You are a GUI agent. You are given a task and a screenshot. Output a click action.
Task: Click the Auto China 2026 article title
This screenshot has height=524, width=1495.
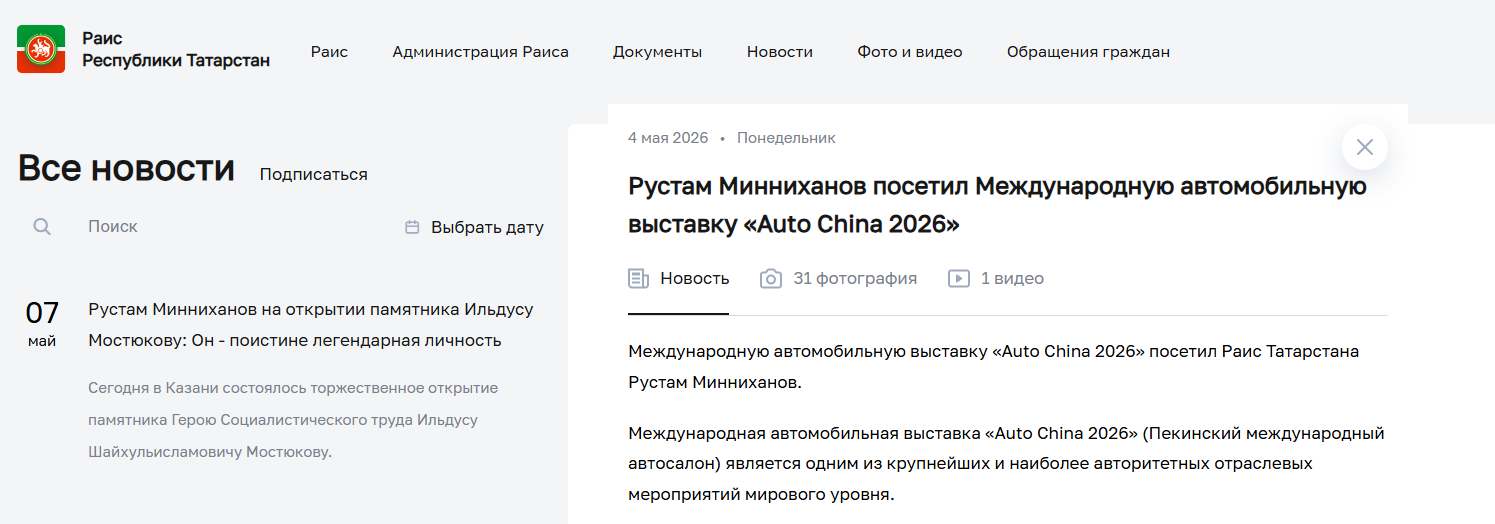997,205
